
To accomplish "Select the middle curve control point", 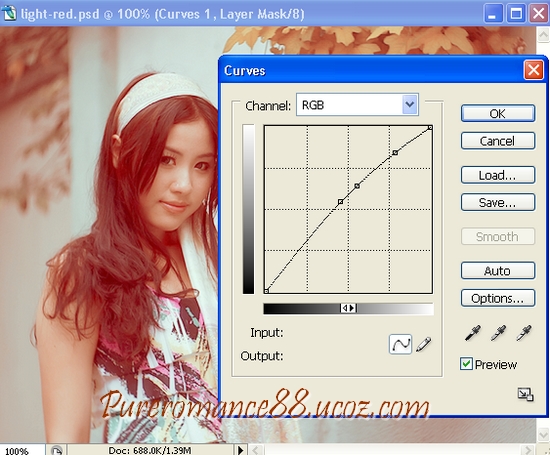I will click(x=357, y=186).
